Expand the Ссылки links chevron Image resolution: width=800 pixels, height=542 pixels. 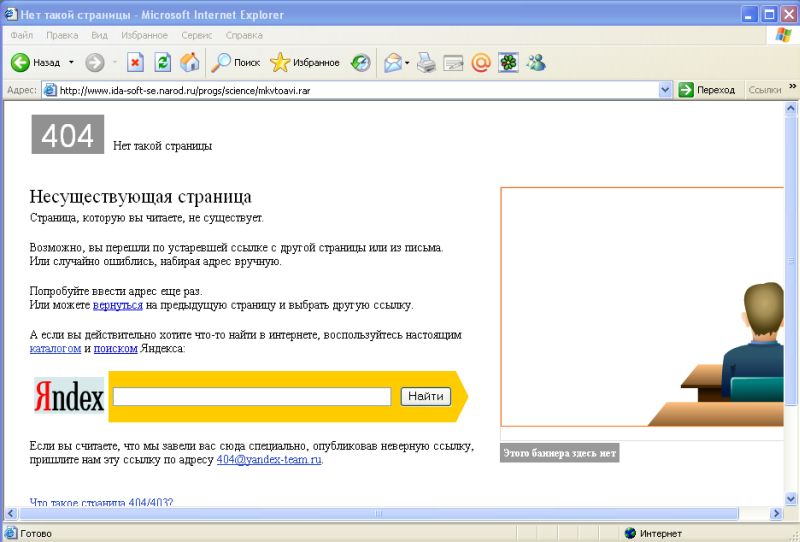pos(792,87)
